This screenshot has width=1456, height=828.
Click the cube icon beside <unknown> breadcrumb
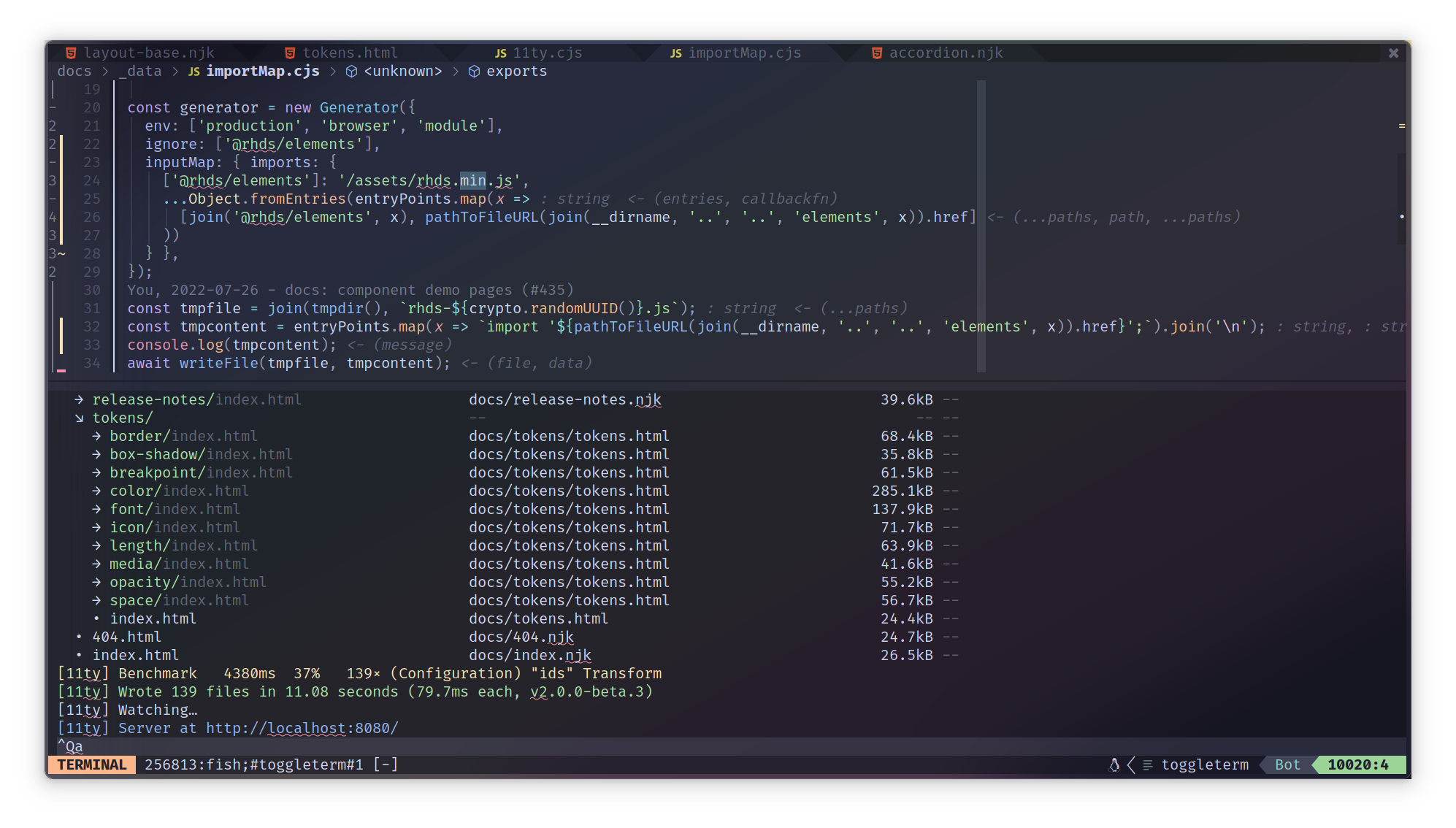(352, 71)
